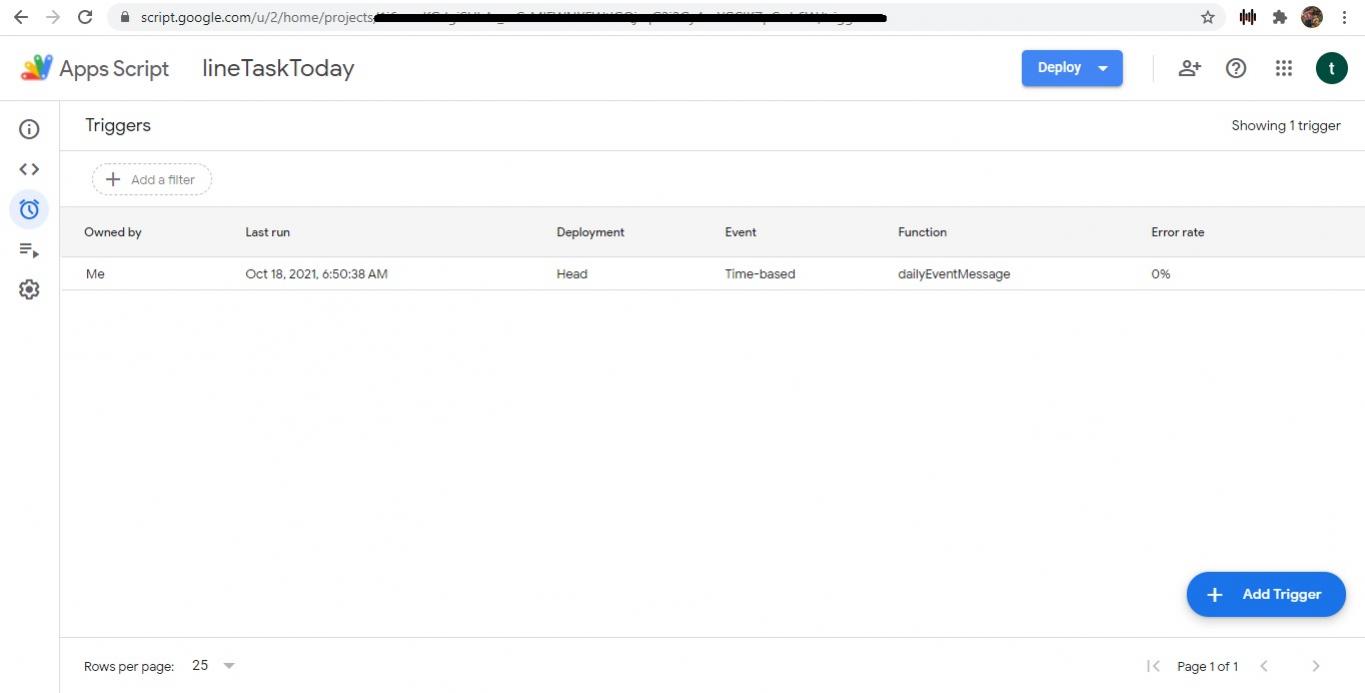Image resolution: width=1365 pixels, height=693 pixels.
Task: Click the Owned by column header
Action: [x=113, y=232]
